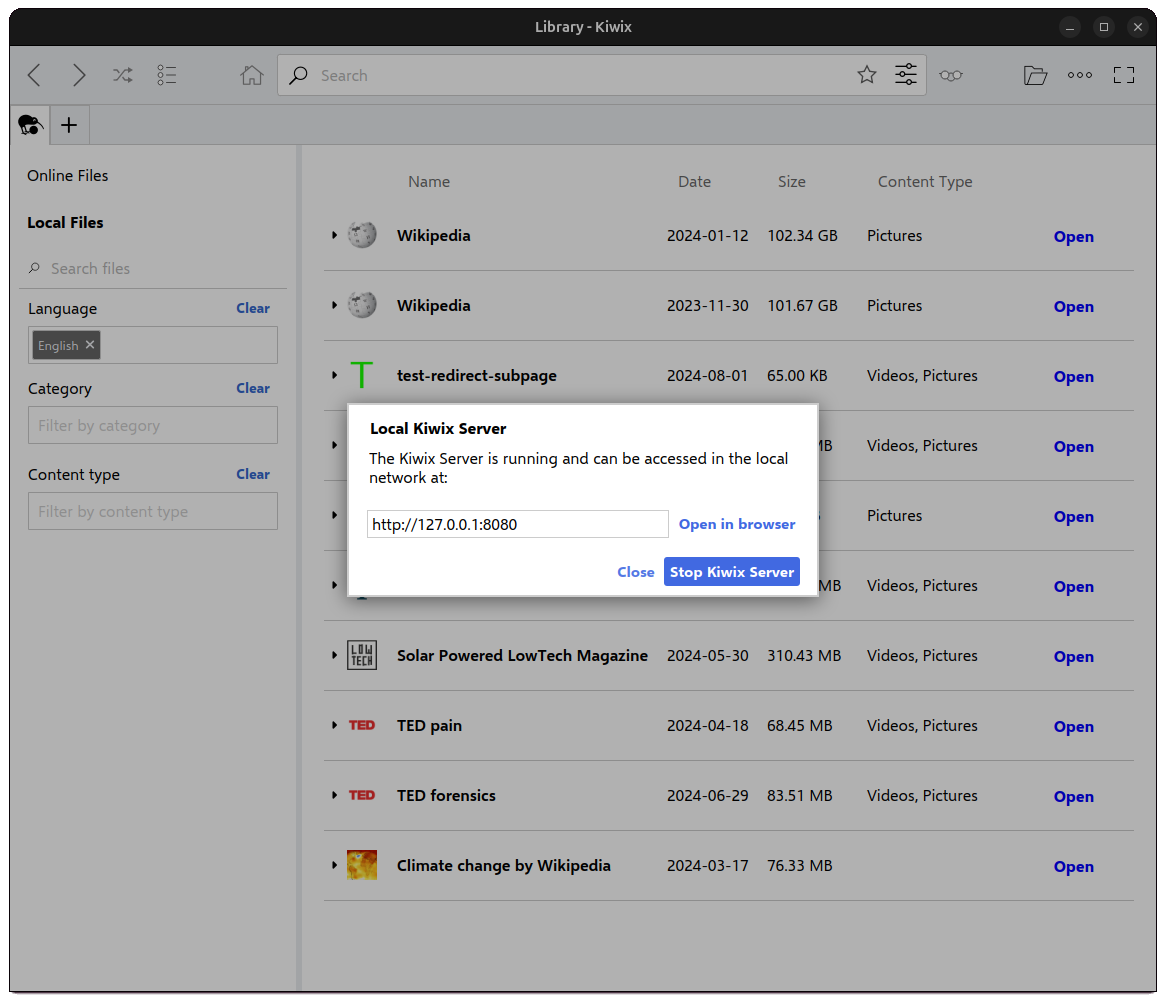Go to the home page icon

[x=252, y=75]
